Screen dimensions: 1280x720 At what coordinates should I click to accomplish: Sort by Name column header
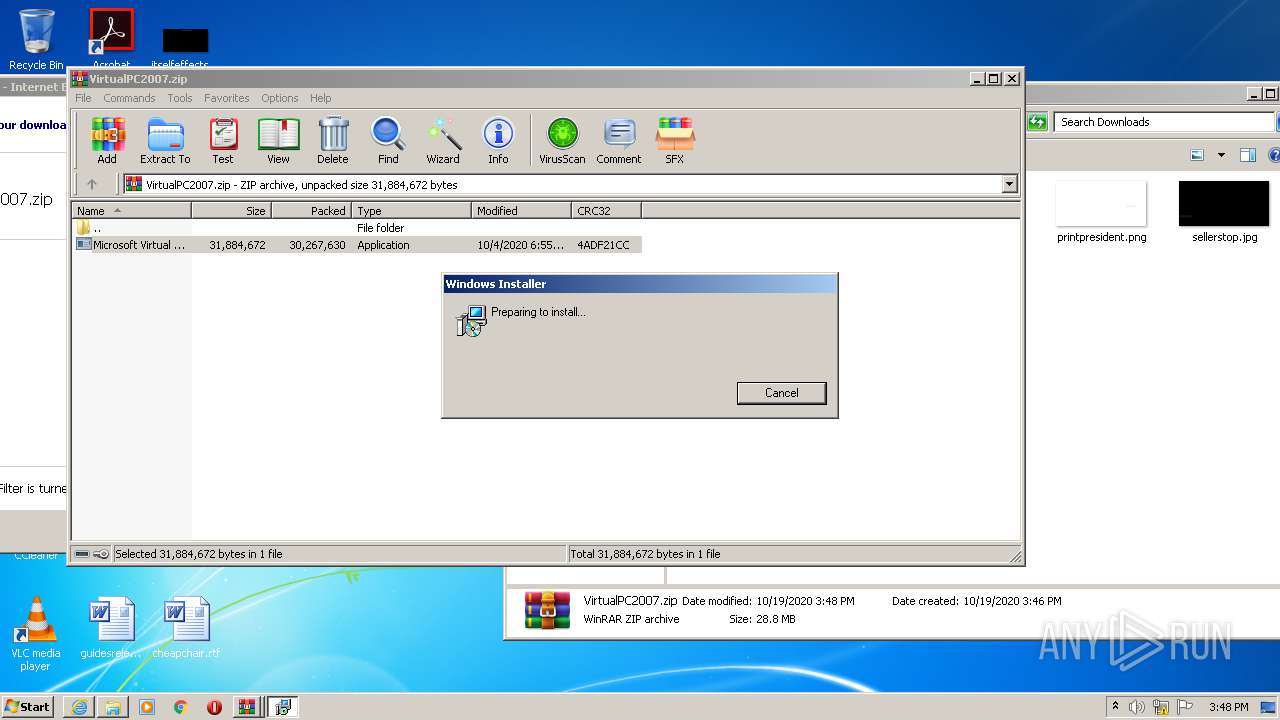[x=131, y=211]
